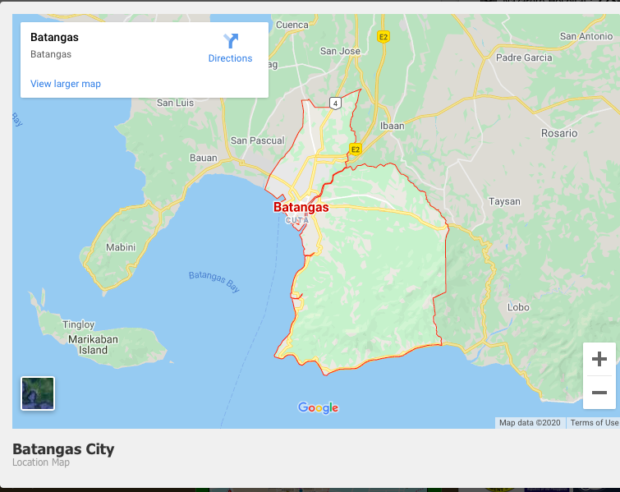Click the route 4 road shield
620x492 pixels.
click(337, 103)
